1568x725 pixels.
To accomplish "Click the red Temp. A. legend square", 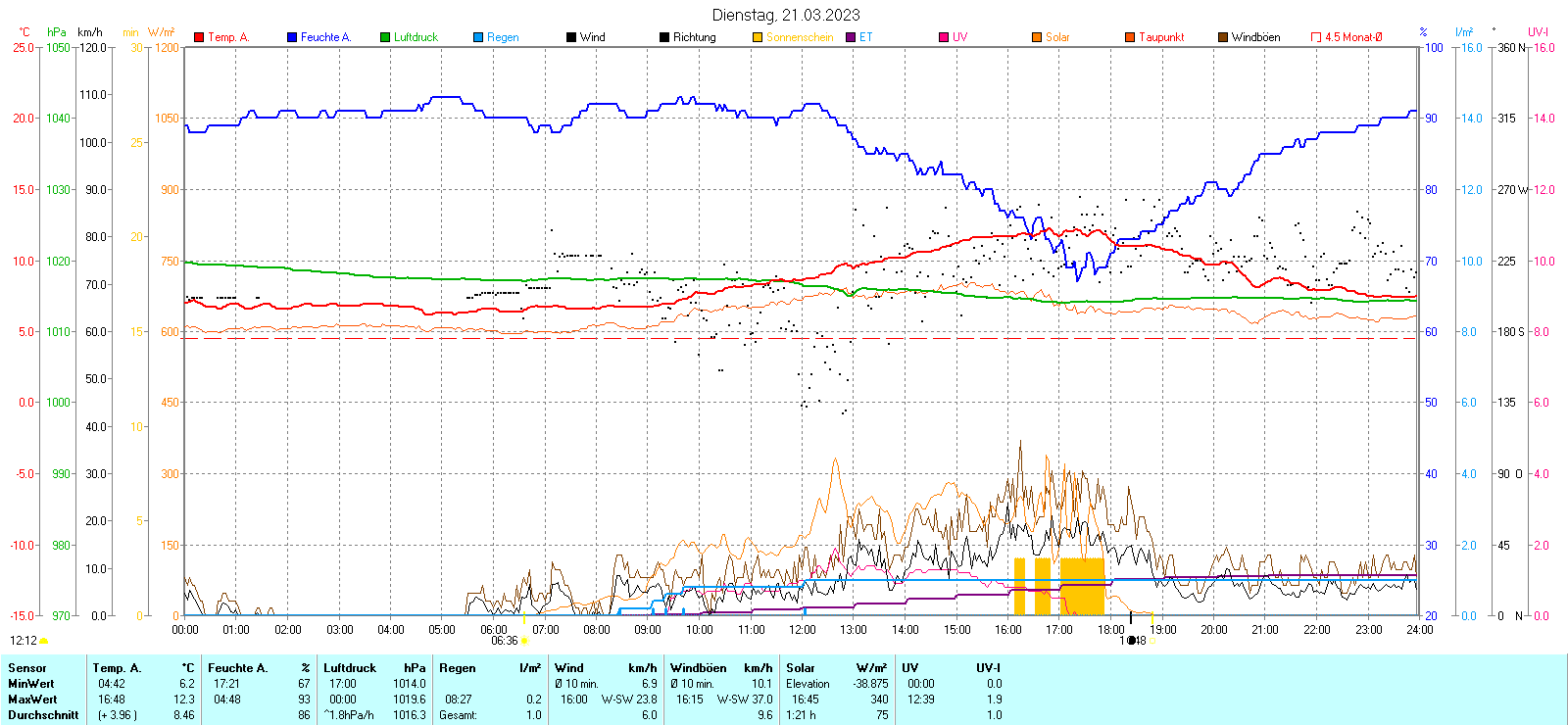I will click(x=199, y=37).
